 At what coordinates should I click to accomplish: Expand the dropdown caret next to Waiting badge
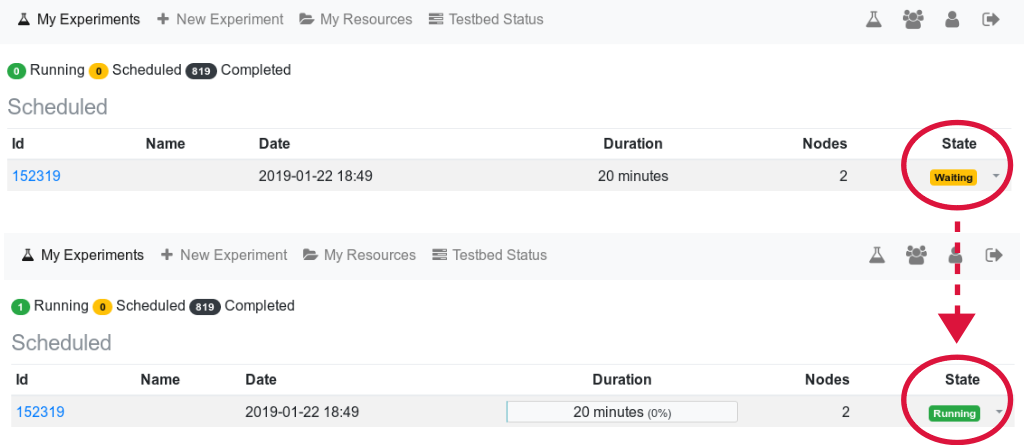tap(996, 176)
